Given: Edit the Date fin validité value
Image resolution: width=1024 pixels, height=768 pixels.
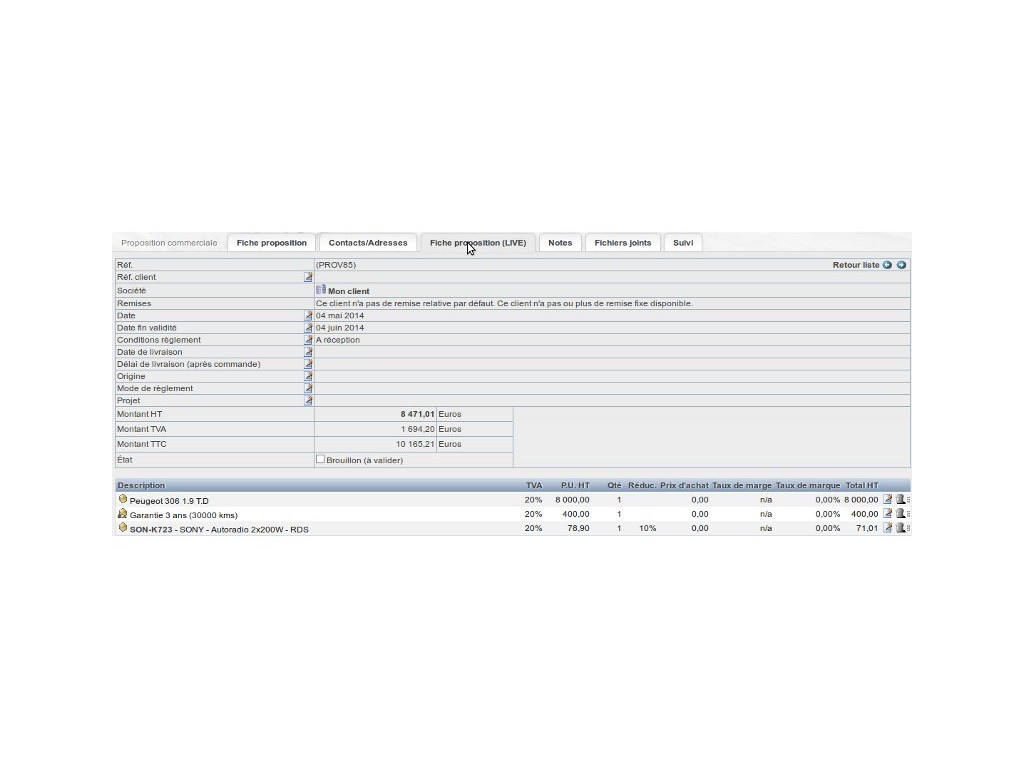Looking at the screenshot, I should click(308, 328).
